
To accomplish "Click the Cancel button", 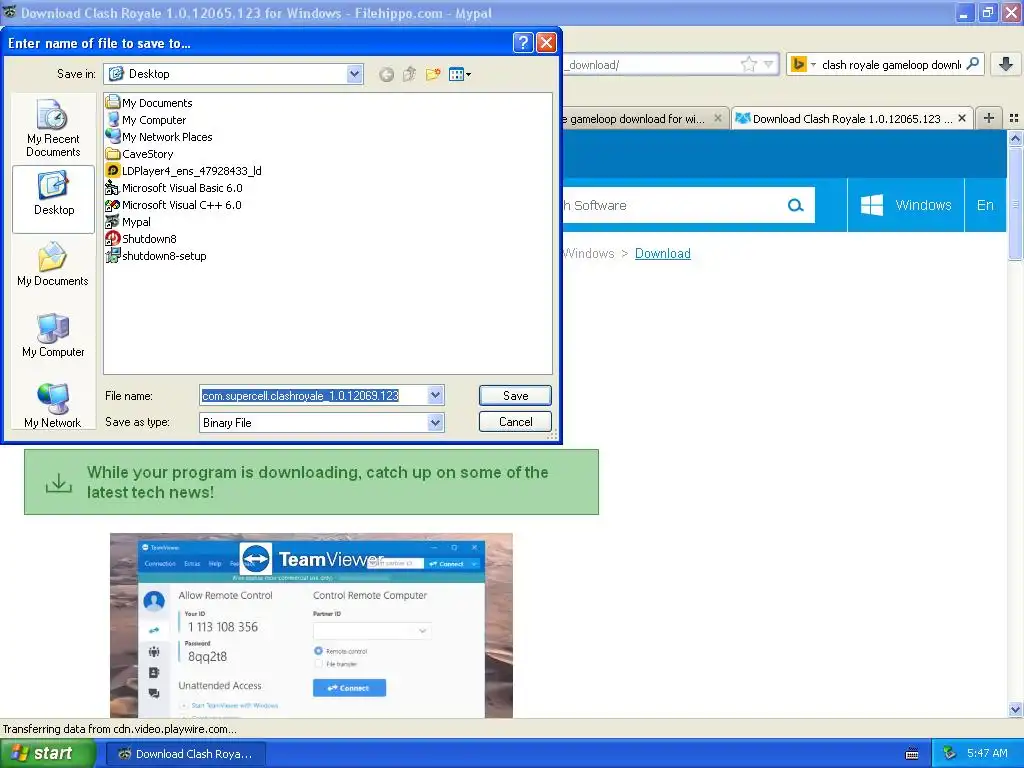I will tap(515, 421).
